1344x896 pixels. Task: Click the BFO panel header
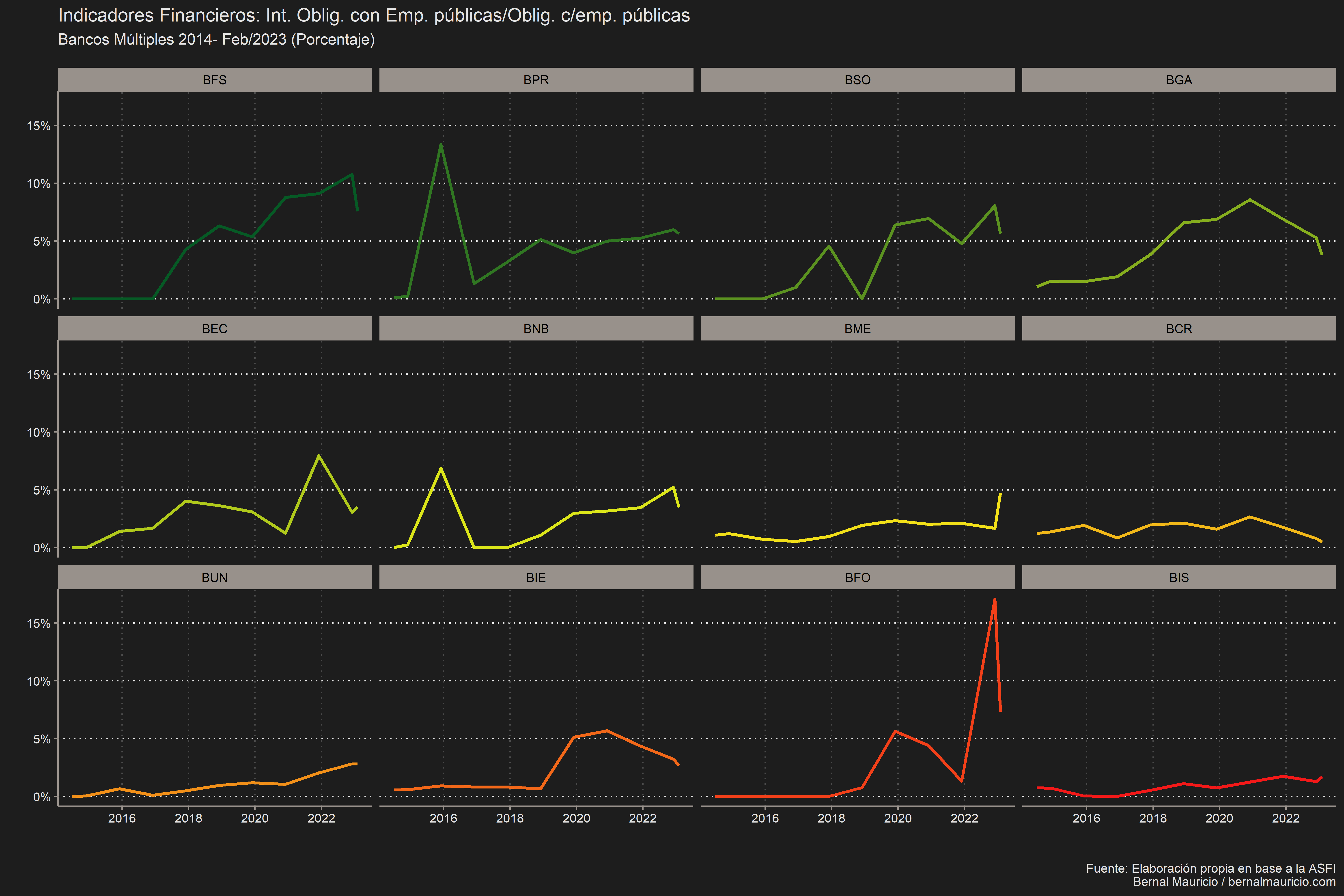click(x=858, y=577)
